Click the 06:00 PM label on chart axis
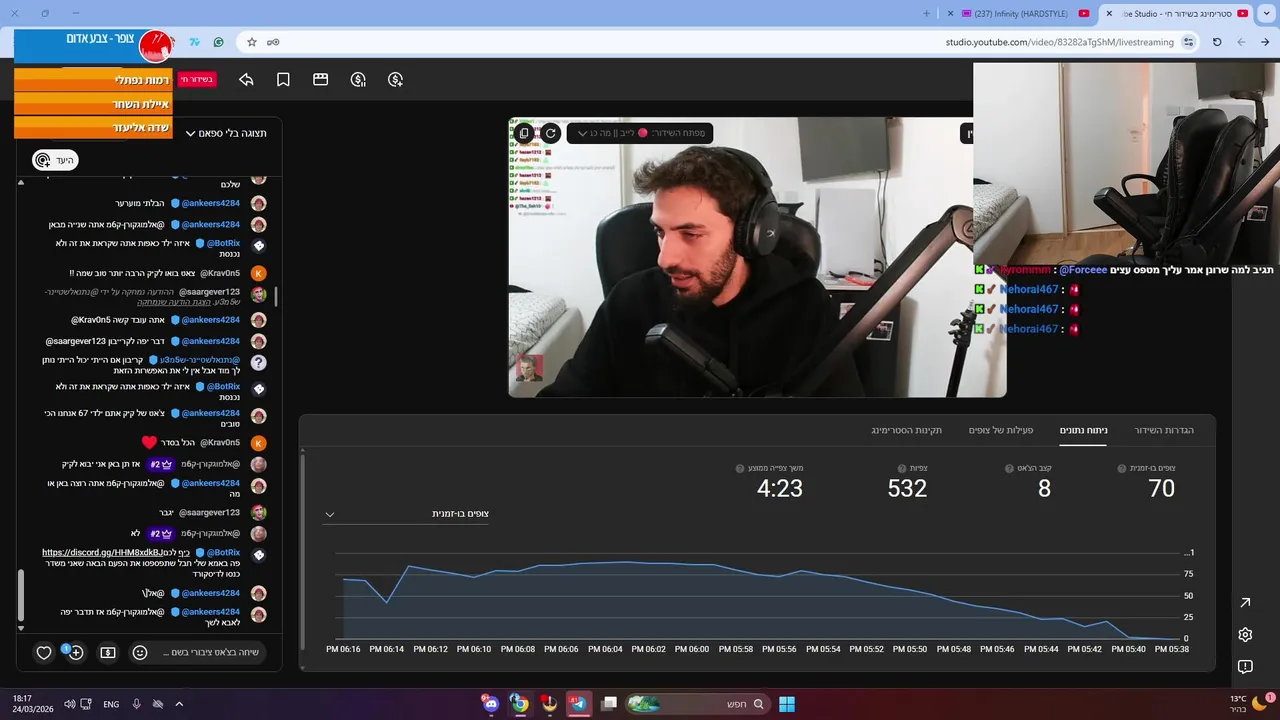Image resolution: width=1280 pixels, height=720 pixels. (692, 649)
